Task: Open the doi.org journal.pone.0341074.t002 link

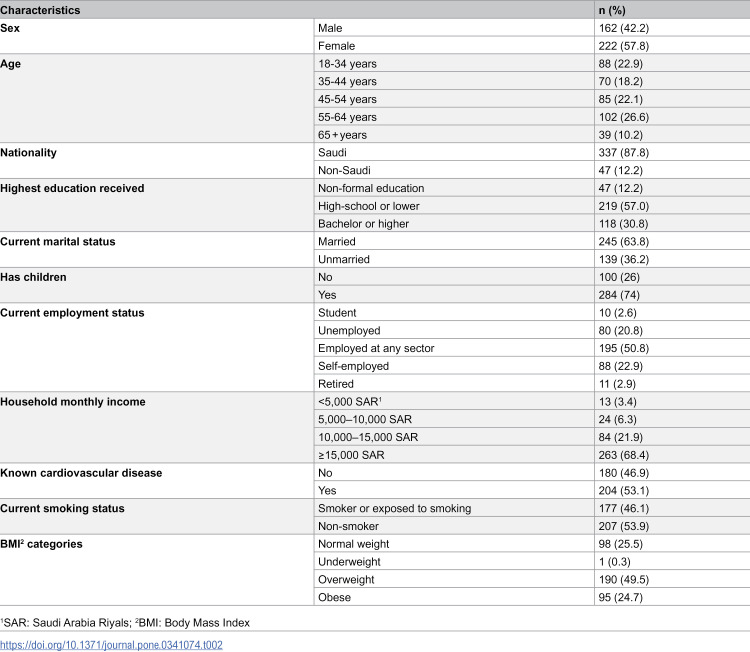Action: coord(111,645)
